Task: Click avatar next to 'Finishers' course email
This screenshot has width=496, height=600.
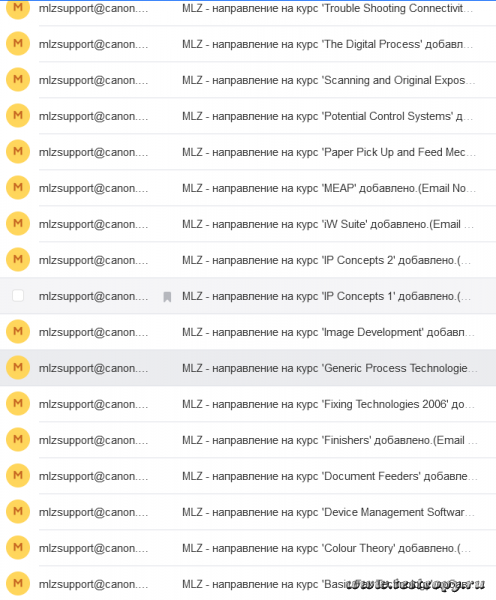Action: coord(18,440)
